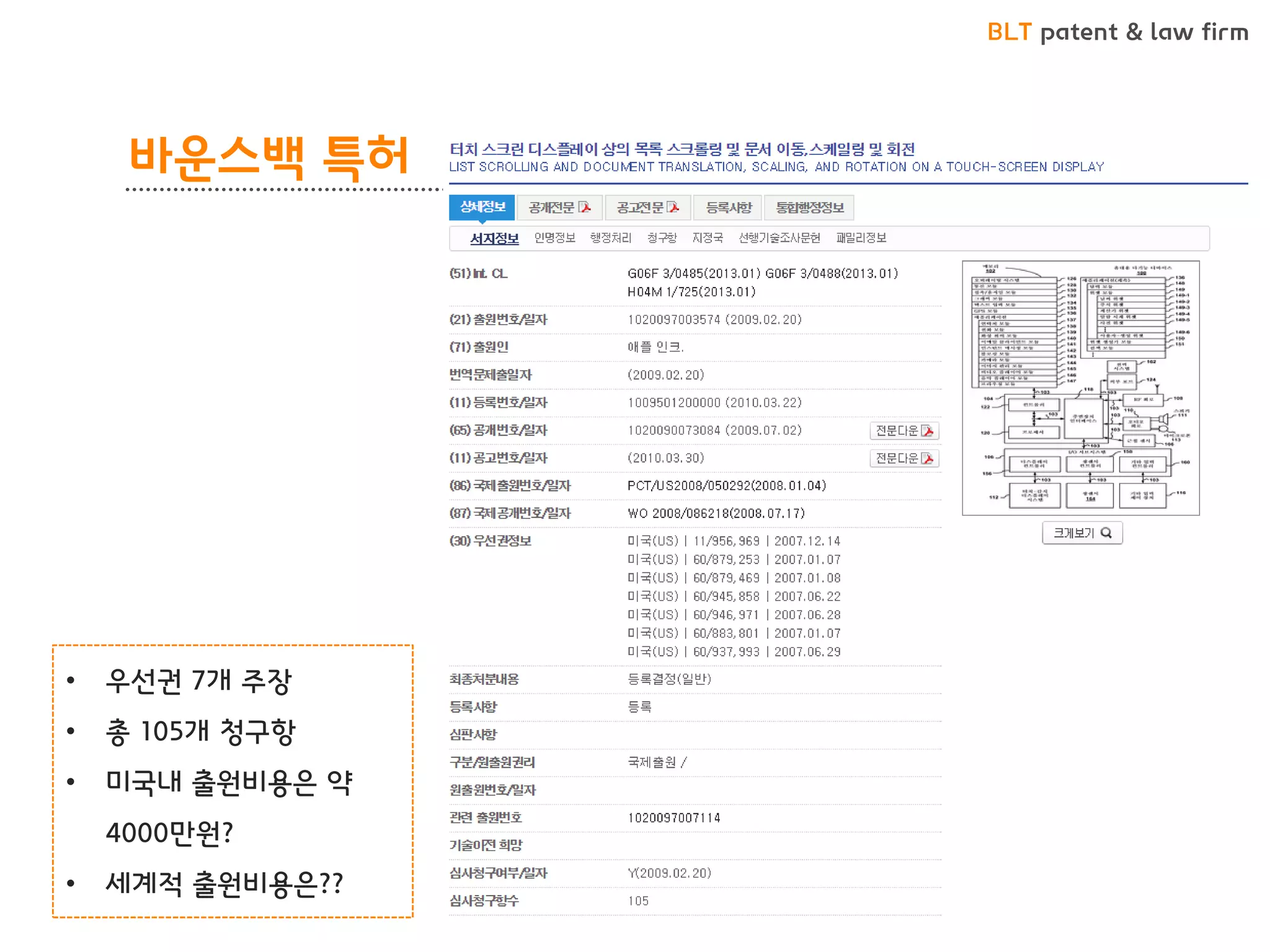Open the 공고전문 tab

pyautogui.click(x=647, y=208)
